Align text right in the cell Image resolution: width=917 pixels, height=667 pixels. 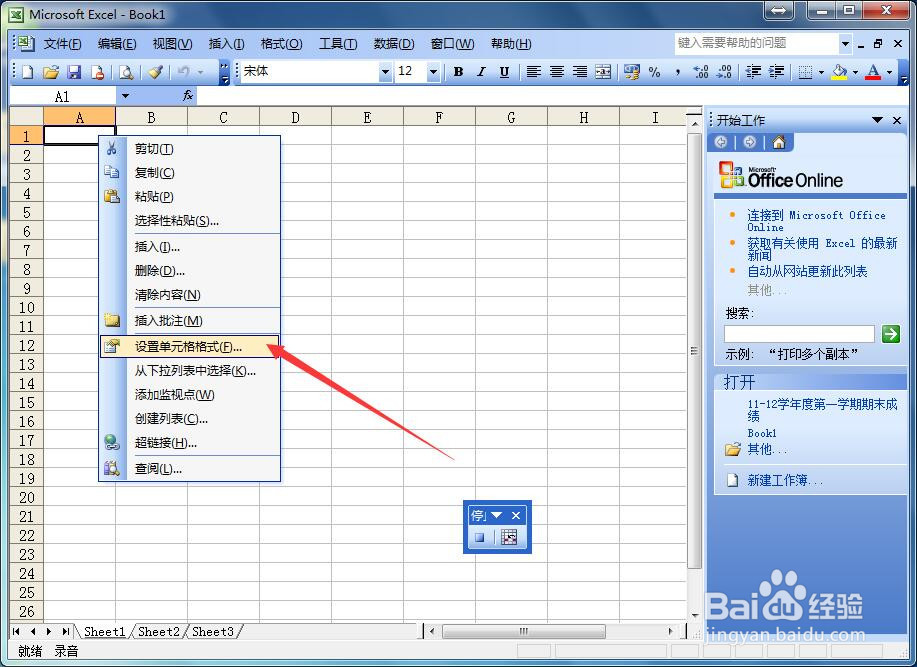pyautogui.click(x=580, y=72)
